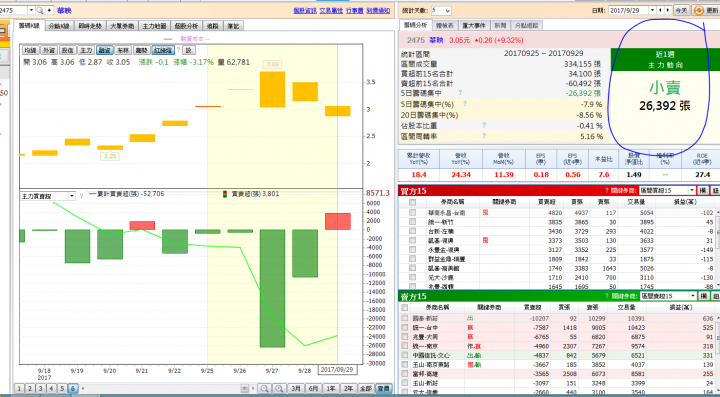Click the zoom out magnifier below the chart
720x397 pixels.
pyautogui.click(x=264, y=388)
